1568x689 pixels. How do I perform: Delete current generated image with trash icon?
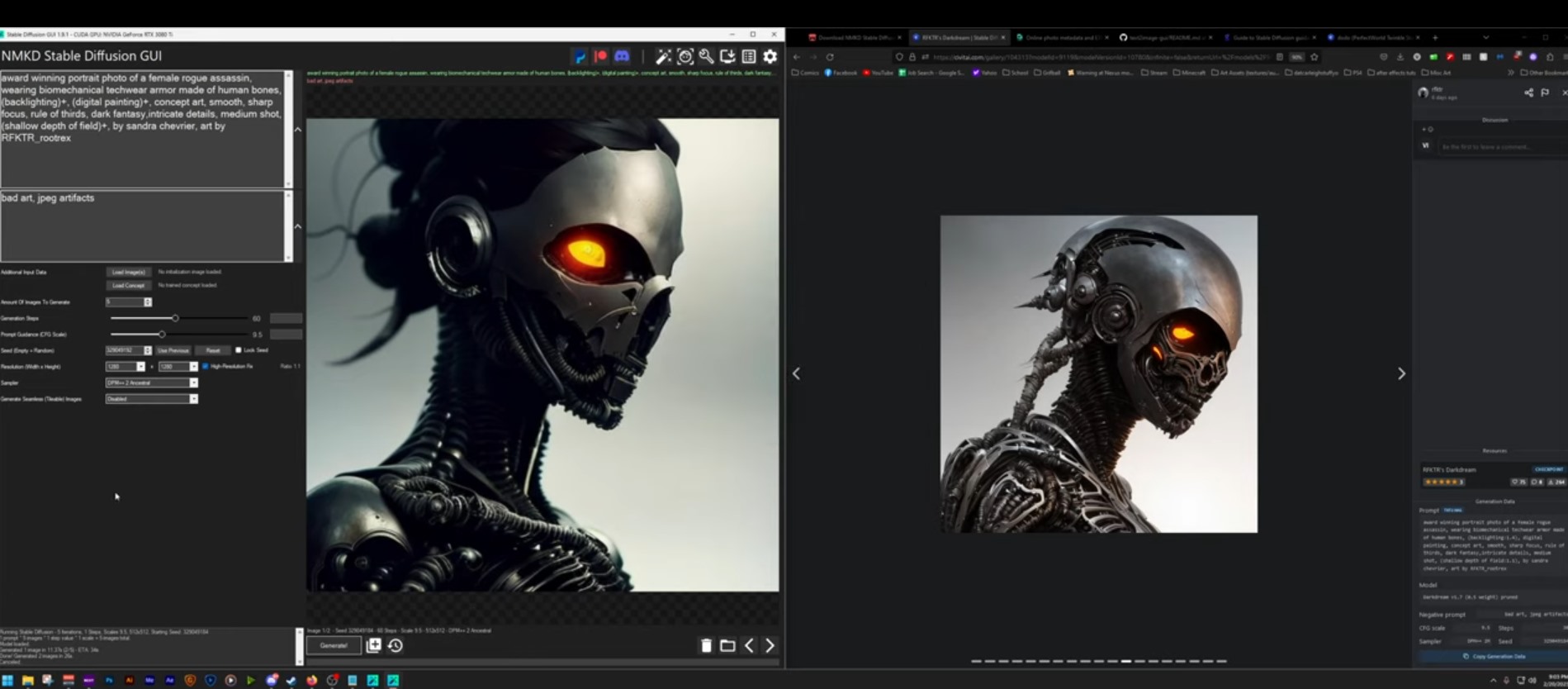click(x=706, y=645)
